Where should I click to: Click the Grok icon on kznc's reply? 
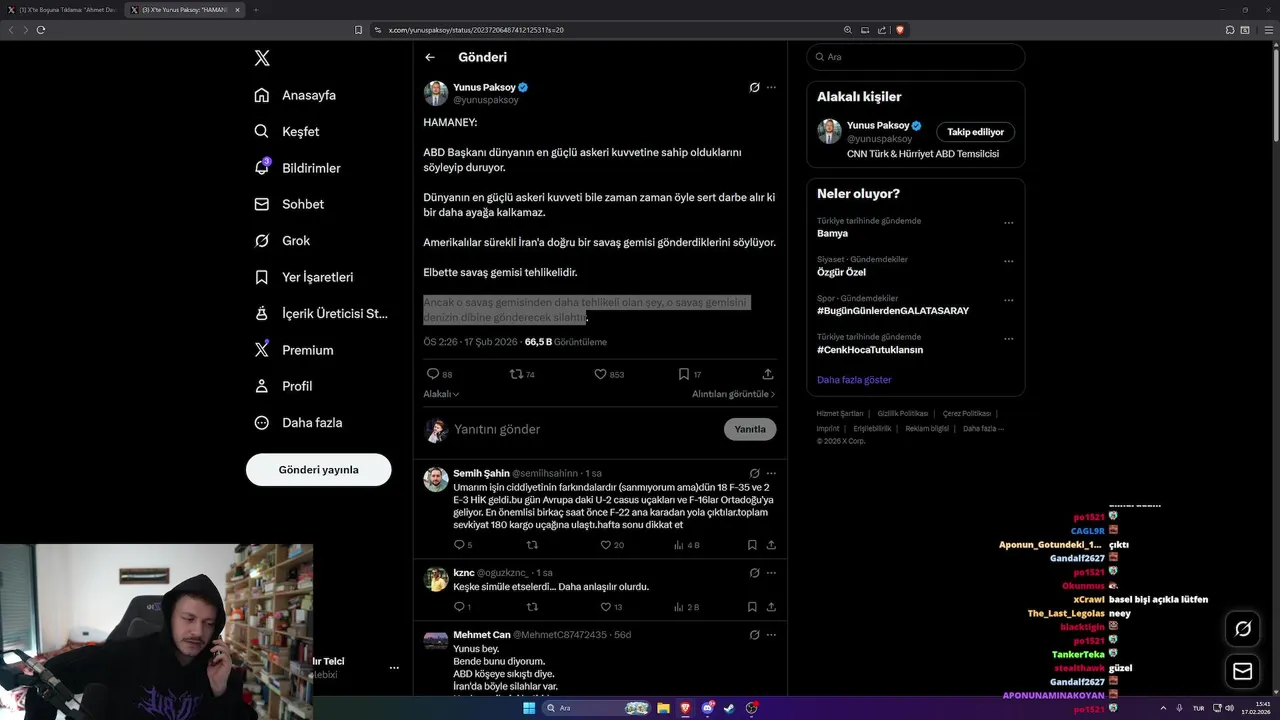tap(754, 573)
